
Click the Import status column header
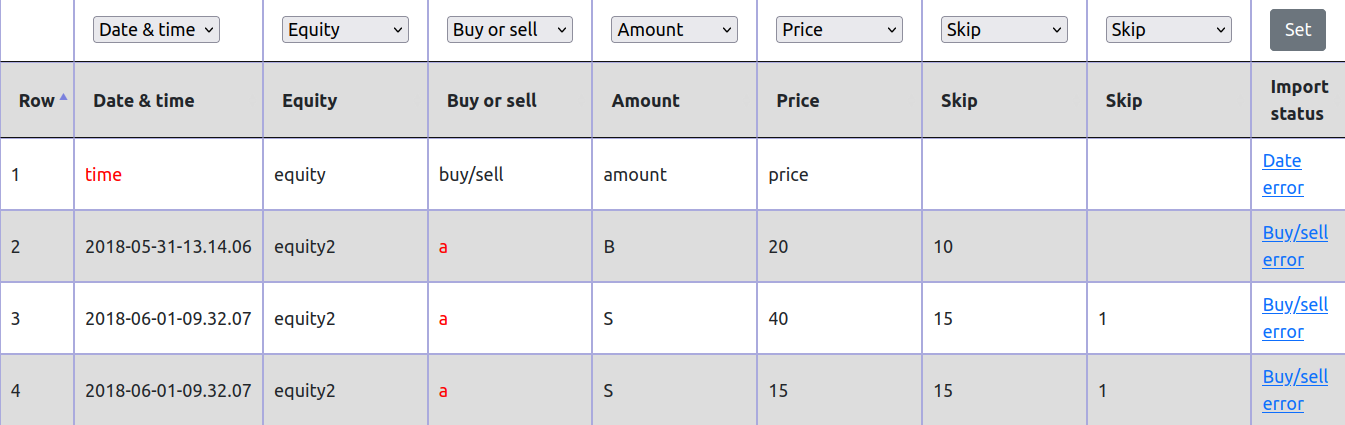(x=1298, y=100)
